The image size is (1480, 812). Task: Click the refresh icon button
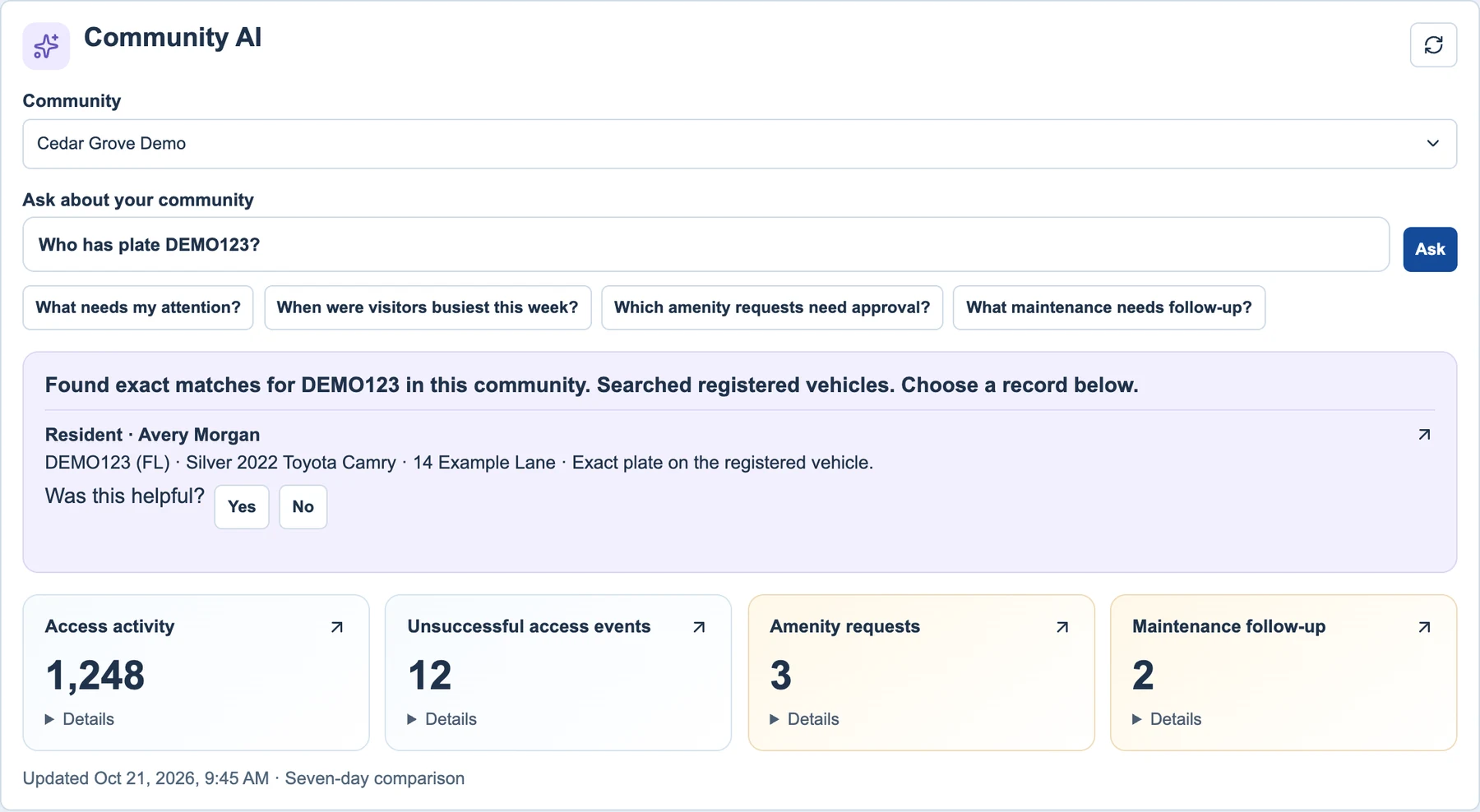(1433, 45)
